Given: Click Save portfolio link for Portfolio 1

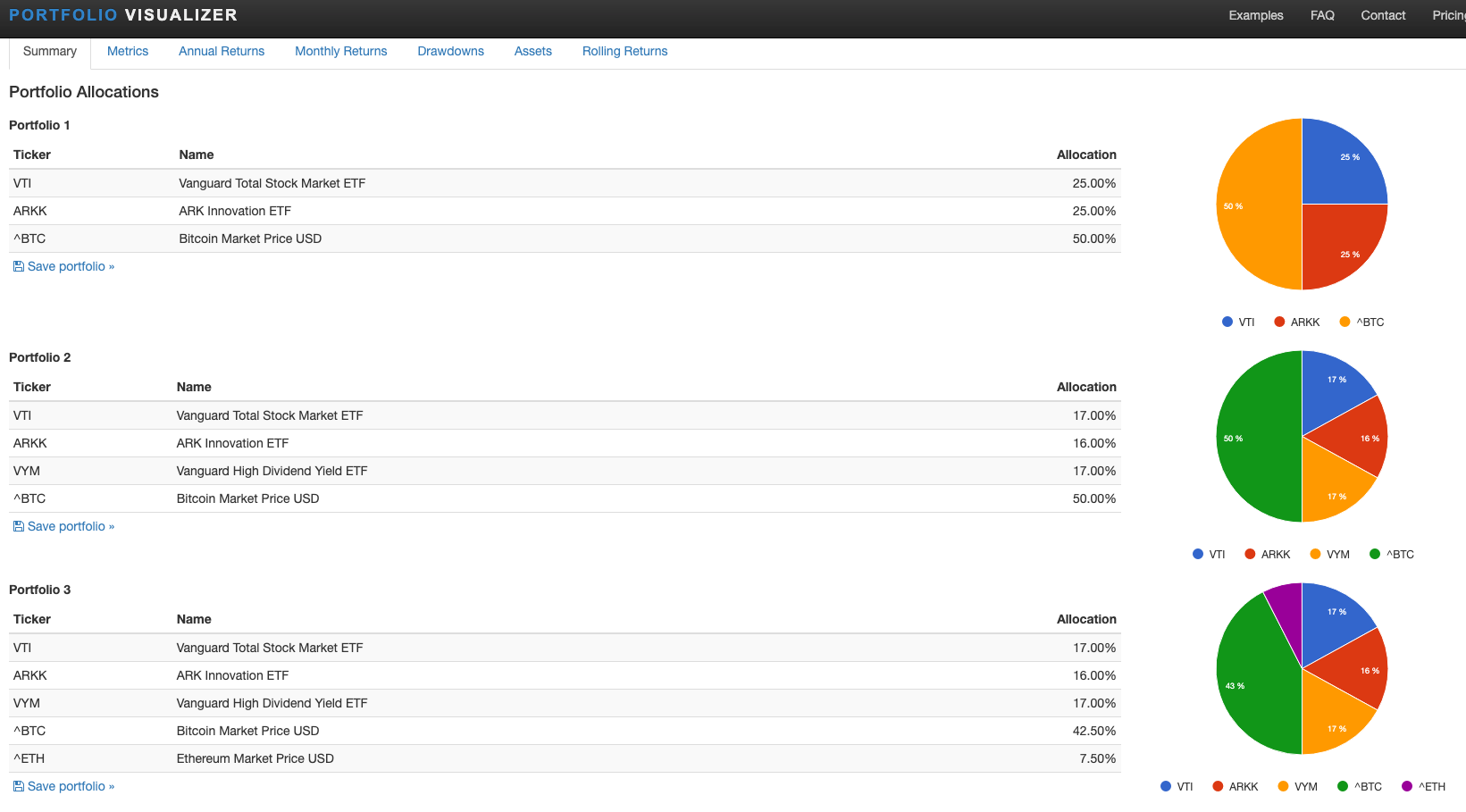Looking at the screenshot, I should click(71, 266).
